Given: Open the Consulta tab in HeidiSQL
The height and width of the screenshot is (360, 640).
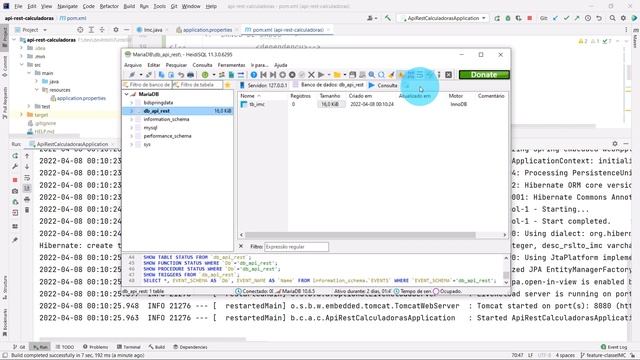Looking at the screenshot, I should click(383, 85).
